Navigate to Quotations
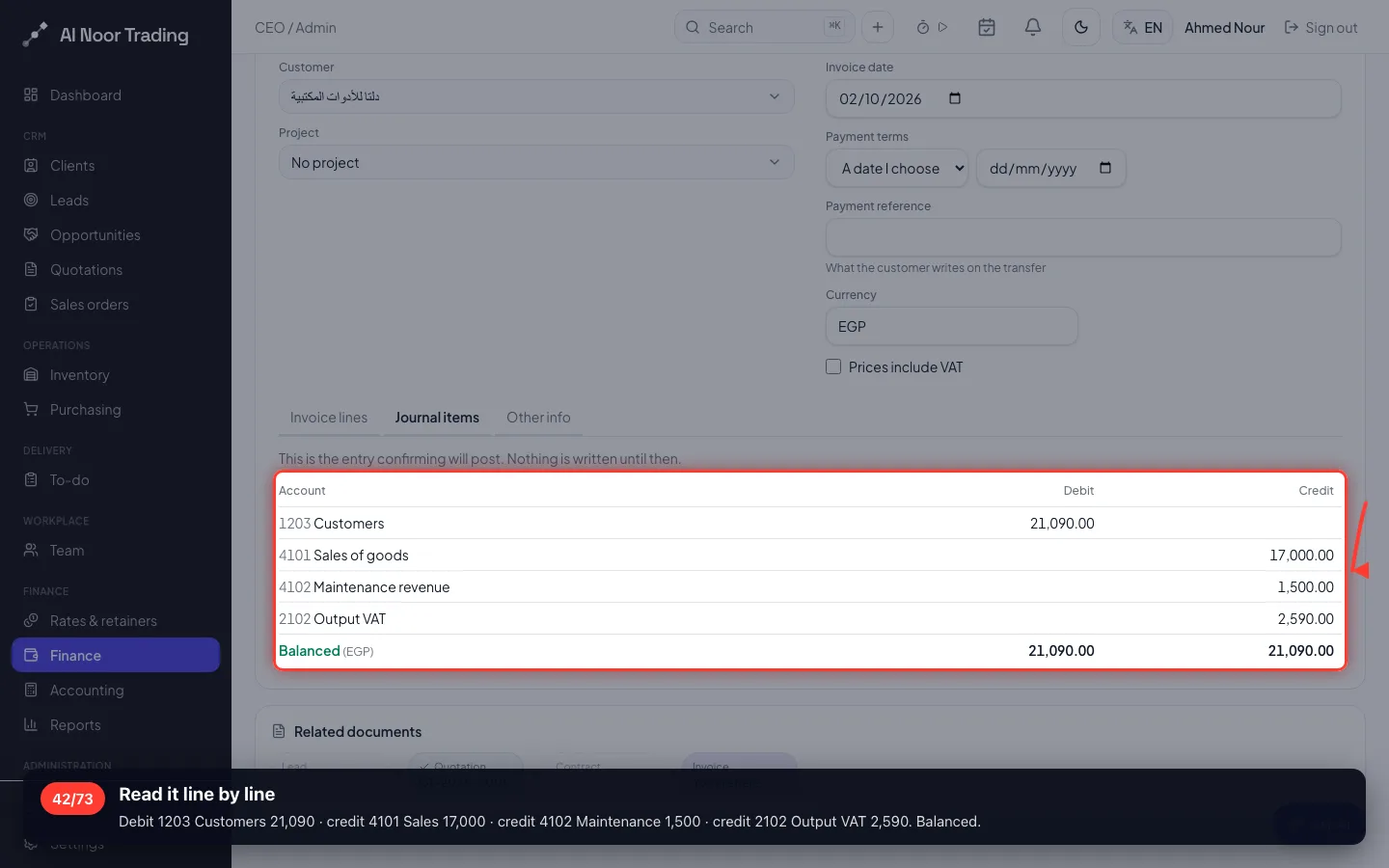This screenshot has height=868, width=1389. click(116, 270)
